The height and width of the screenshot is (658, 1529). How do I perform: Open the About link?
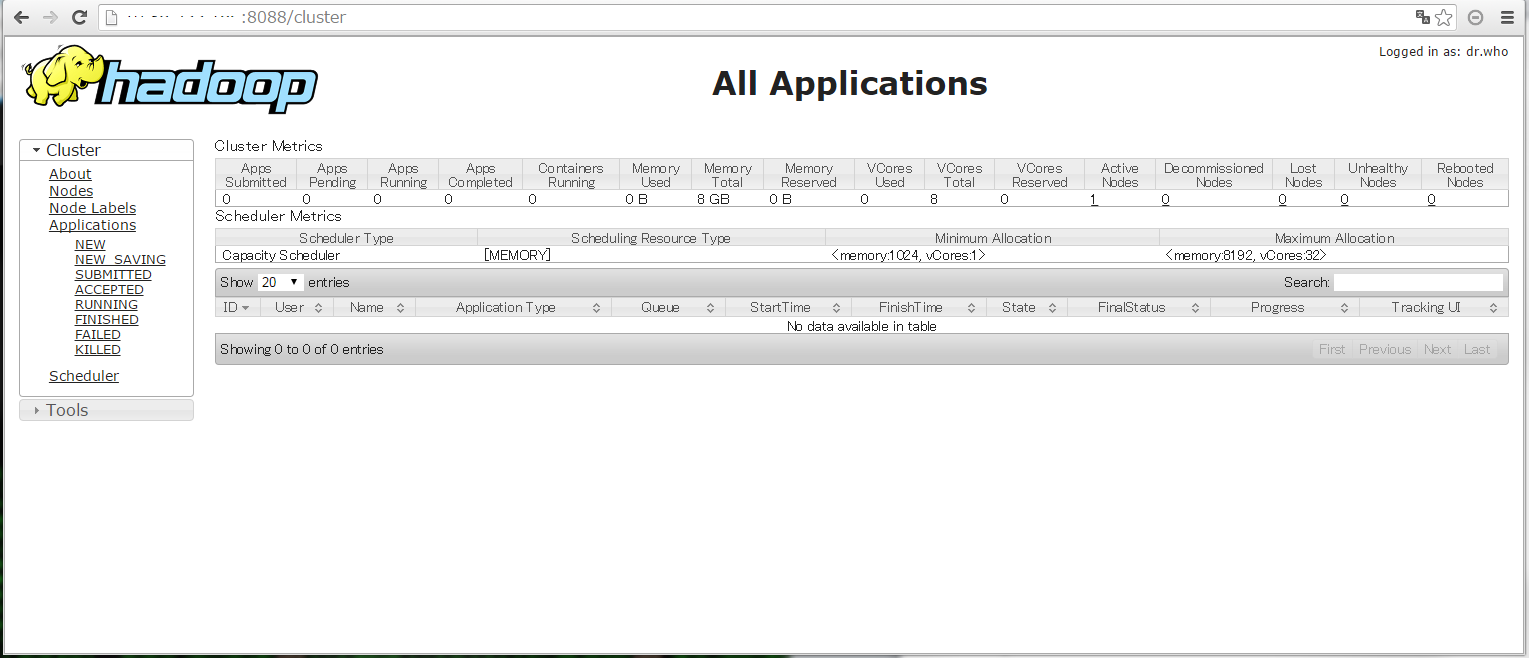click(70, 174)
